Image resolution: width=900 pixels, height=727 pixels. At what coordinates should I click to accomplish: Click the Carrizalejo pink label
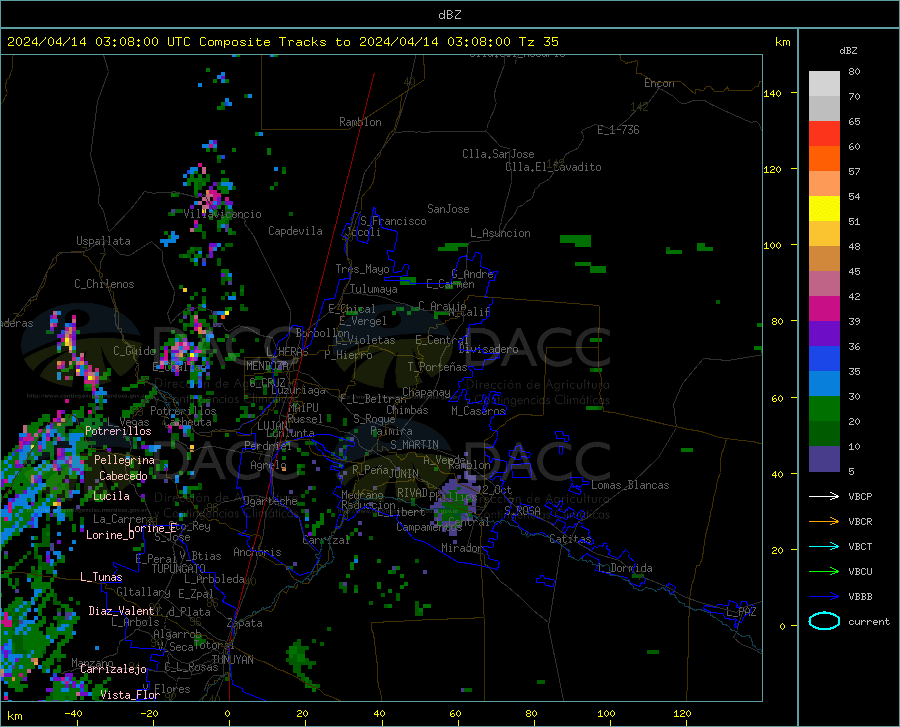tap(113, 669)
